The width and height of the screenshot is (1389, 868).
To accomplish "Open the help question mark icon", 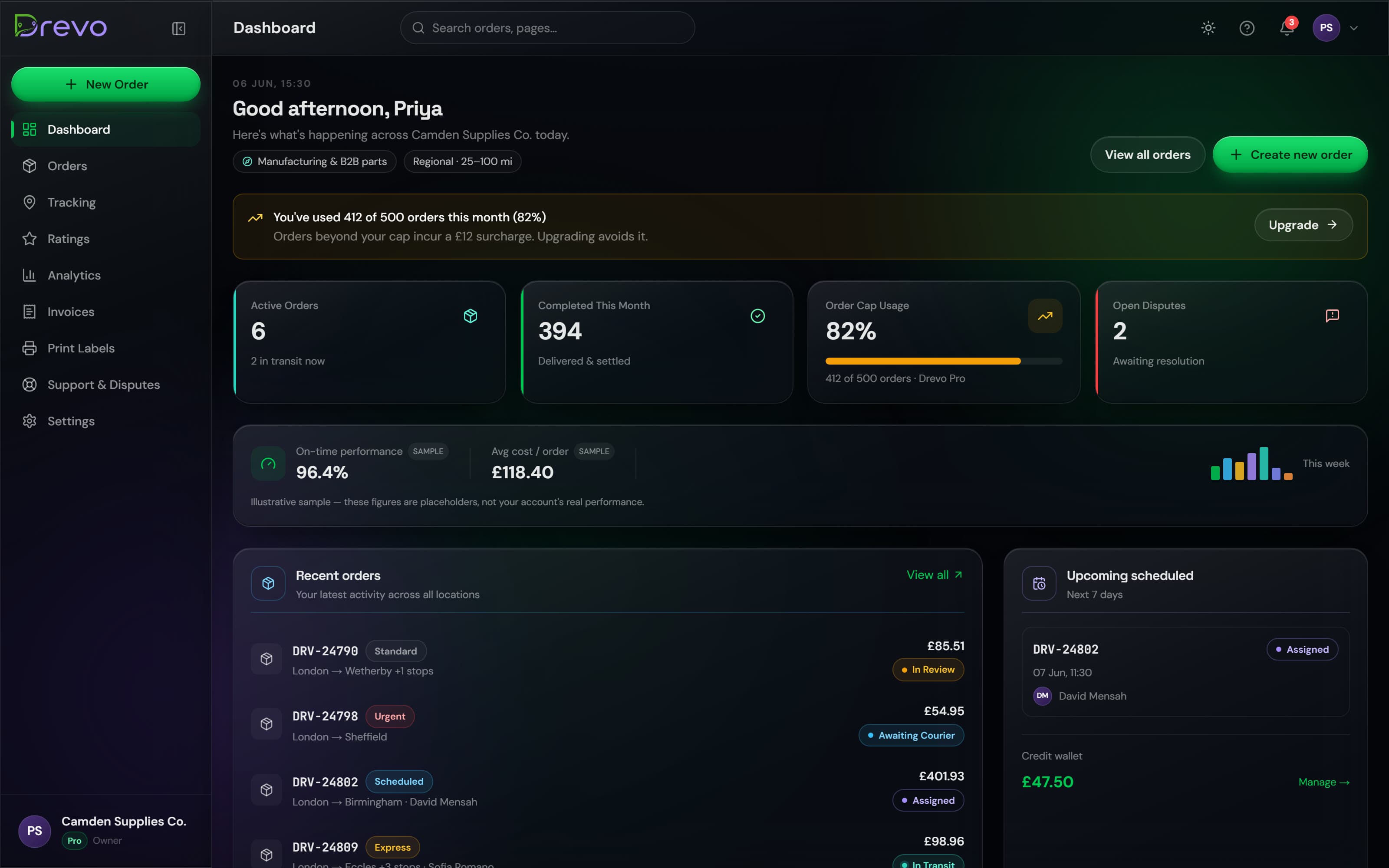I will pos(1247,27).
